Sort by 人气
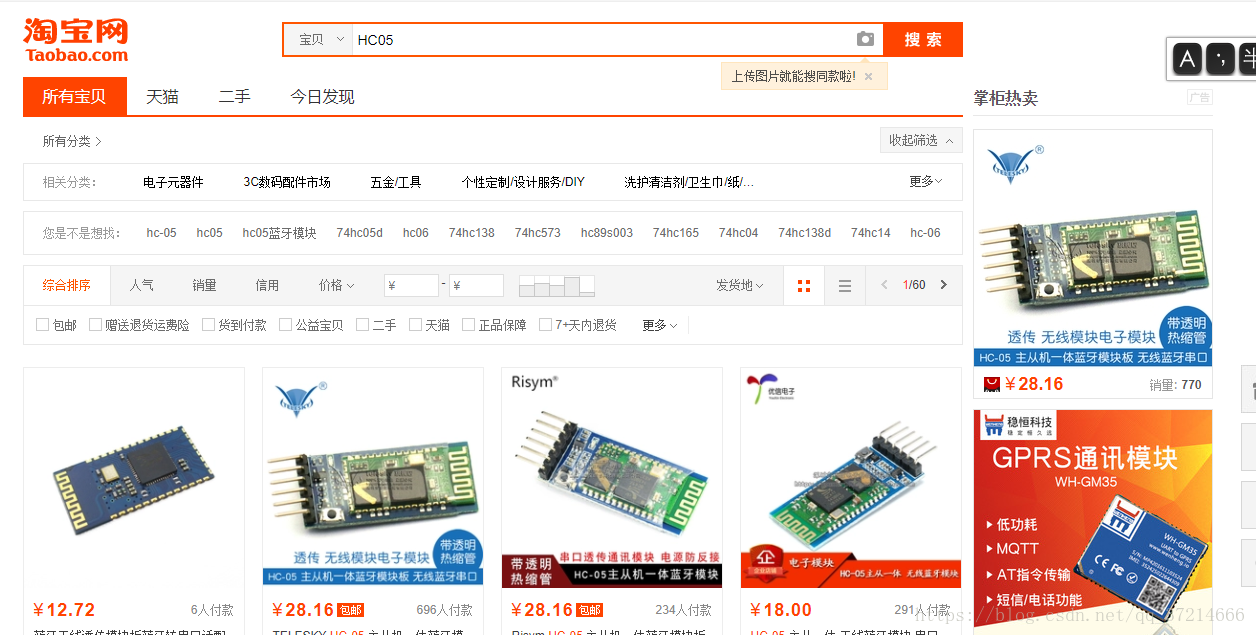Screen dimensions: 1256x635 tap(142, 286)
